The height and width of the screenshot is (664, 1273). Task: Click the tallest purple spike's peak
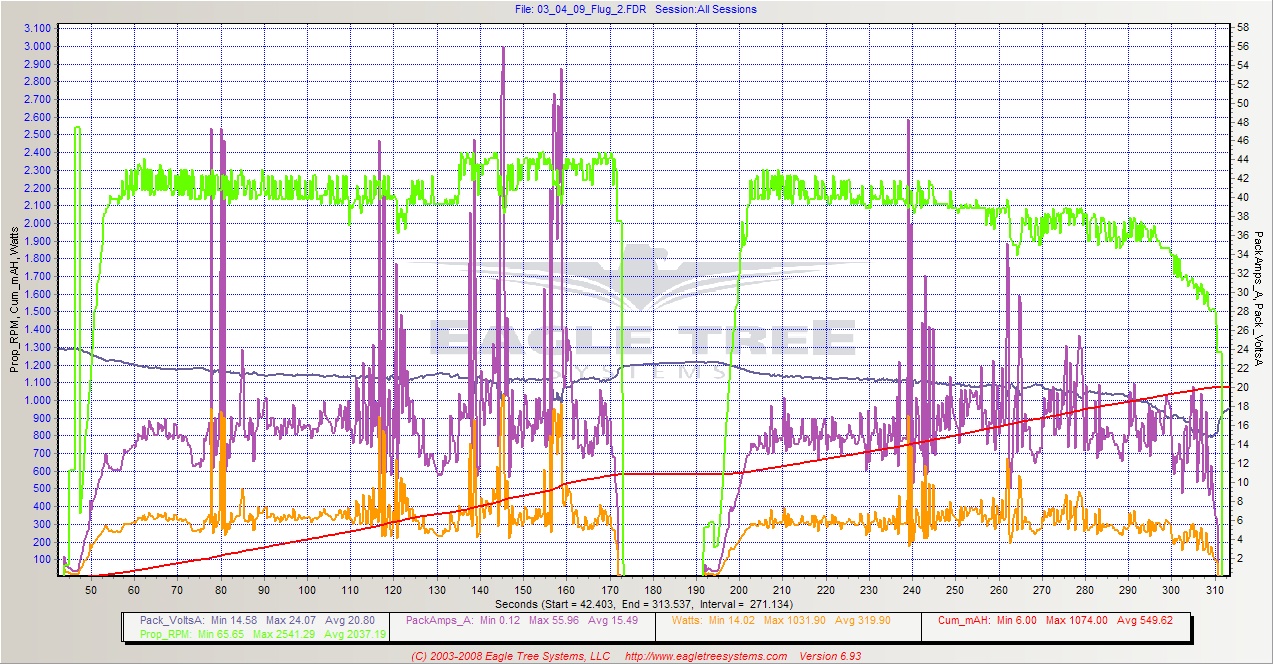(502, 48)
